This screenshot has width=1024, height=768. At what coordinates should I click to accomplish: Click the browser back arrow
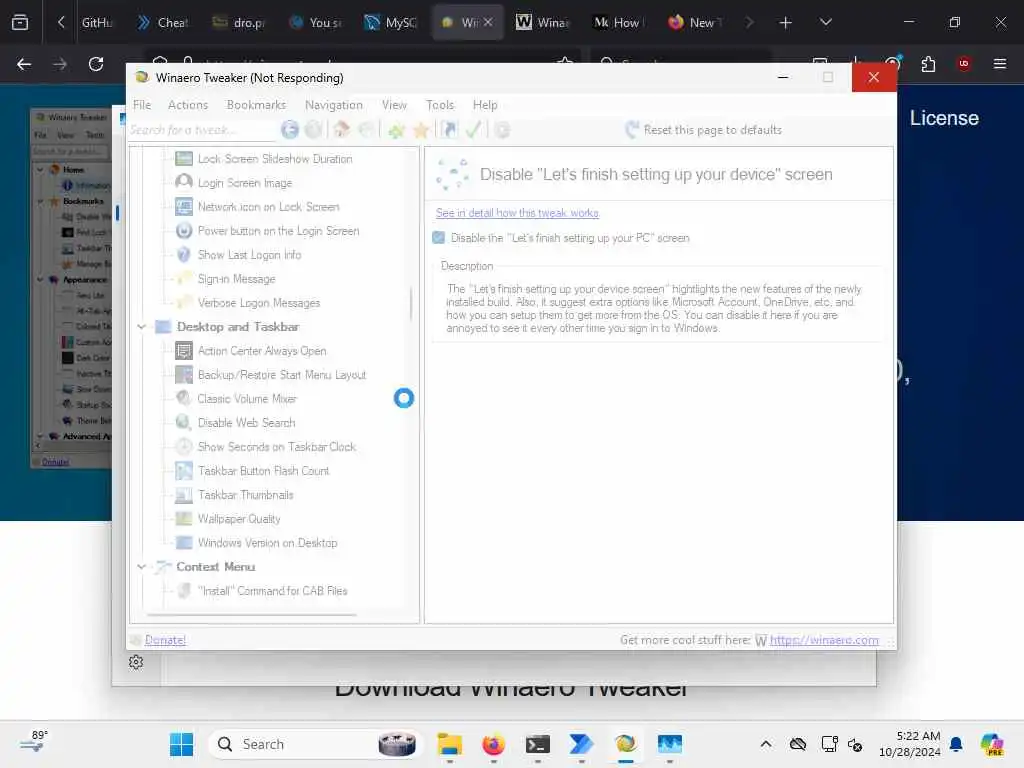pos(24,64)
